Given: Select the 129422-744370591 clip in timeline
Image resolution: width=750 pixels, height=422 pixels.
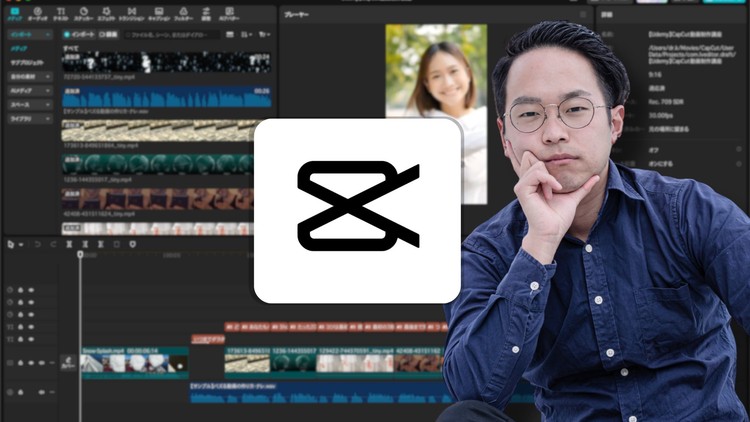Looking at the screenshot, I should pyautogui.click(x=355, y=362).
